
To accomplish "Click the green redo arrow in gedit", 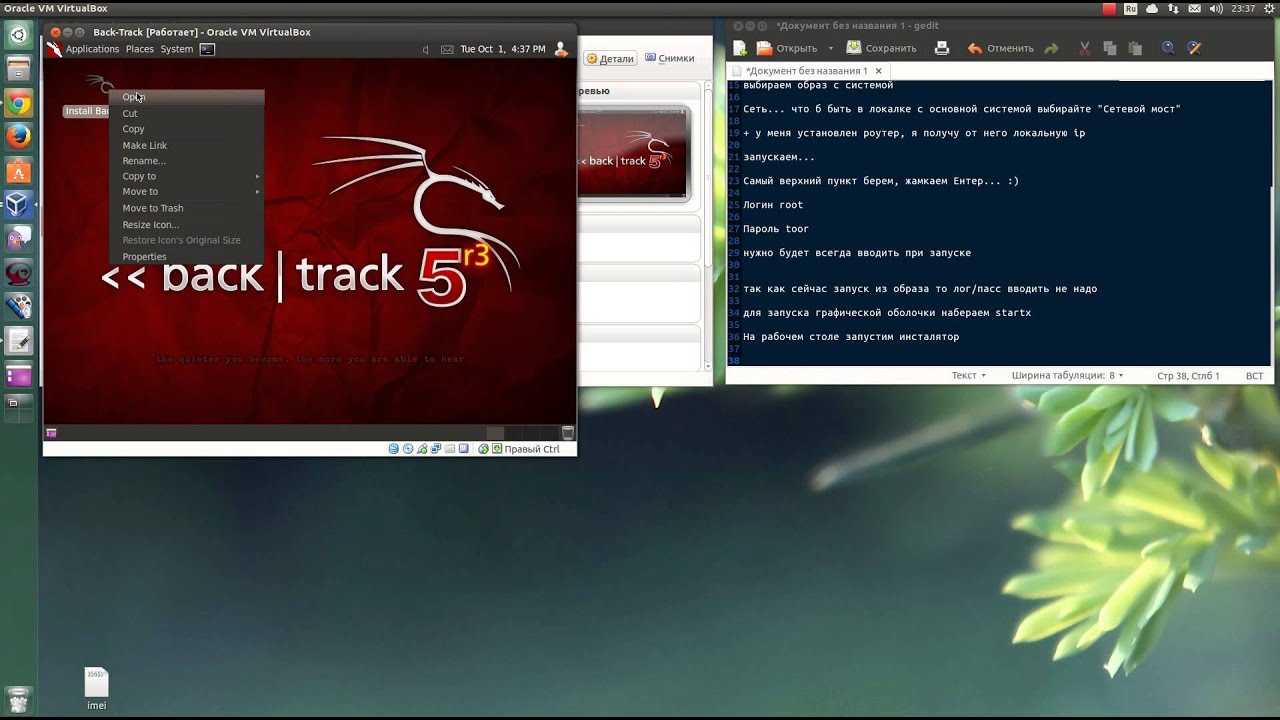I will 1051,48.
